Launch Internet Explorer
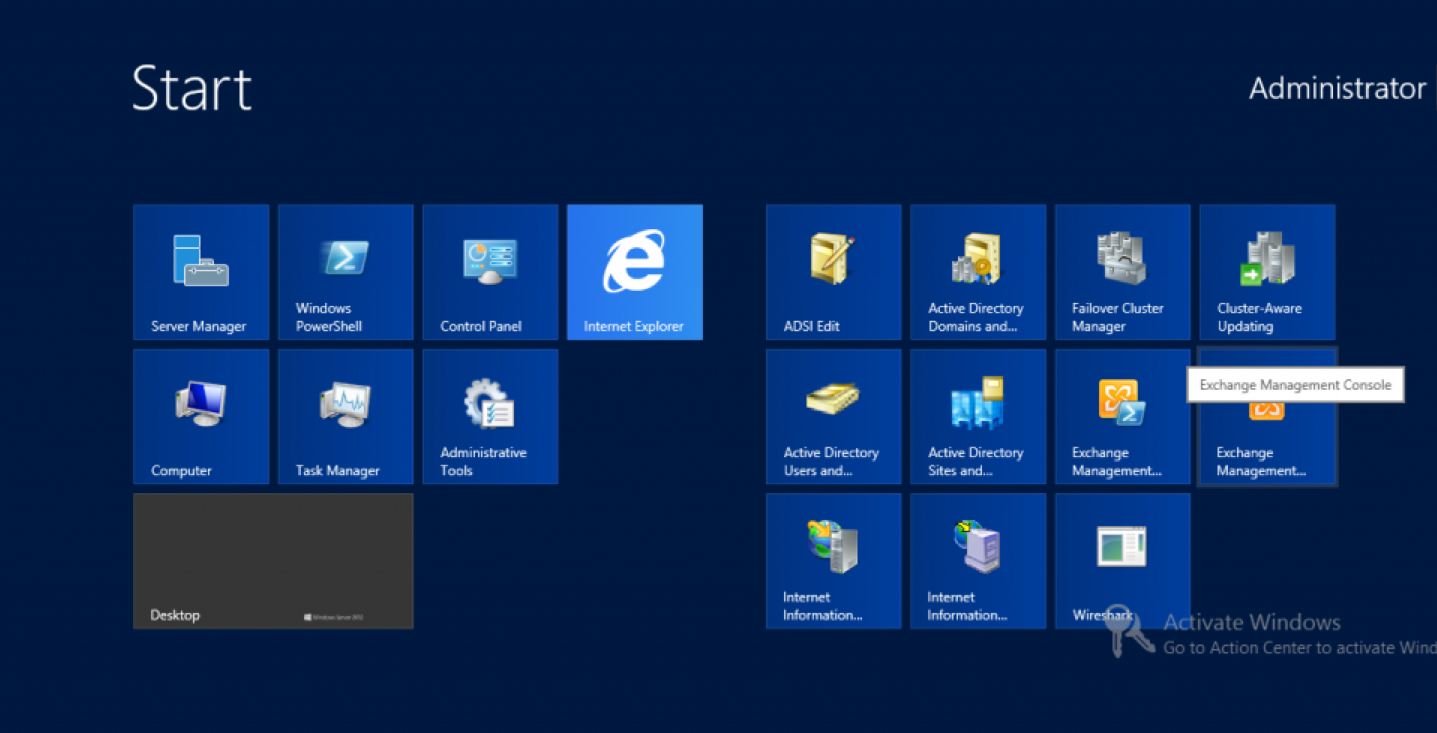The width and height of the screenshot is (1437, 733). tap(634, 272)
